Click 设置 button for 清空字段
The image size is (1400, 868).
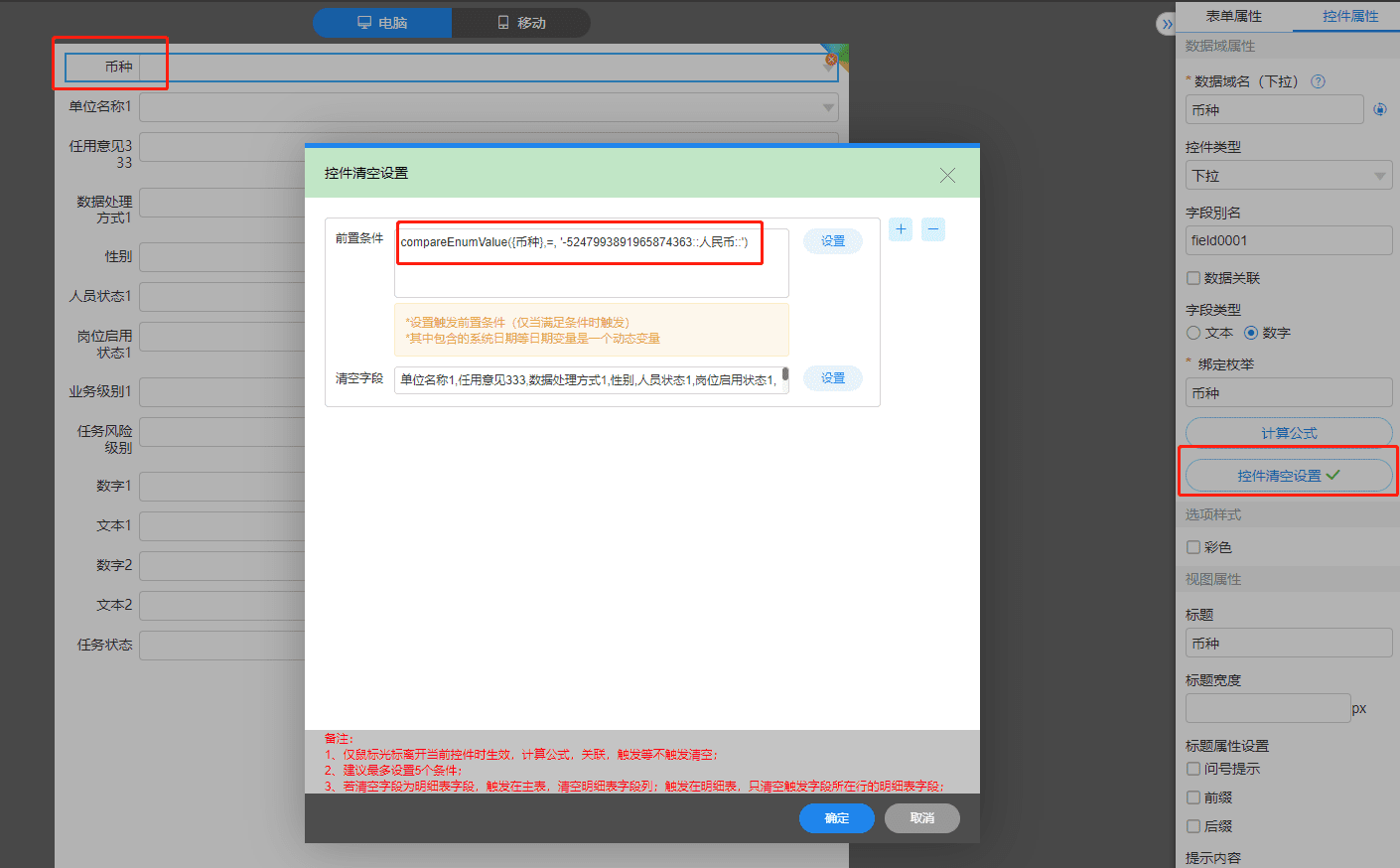pos(833,378)
